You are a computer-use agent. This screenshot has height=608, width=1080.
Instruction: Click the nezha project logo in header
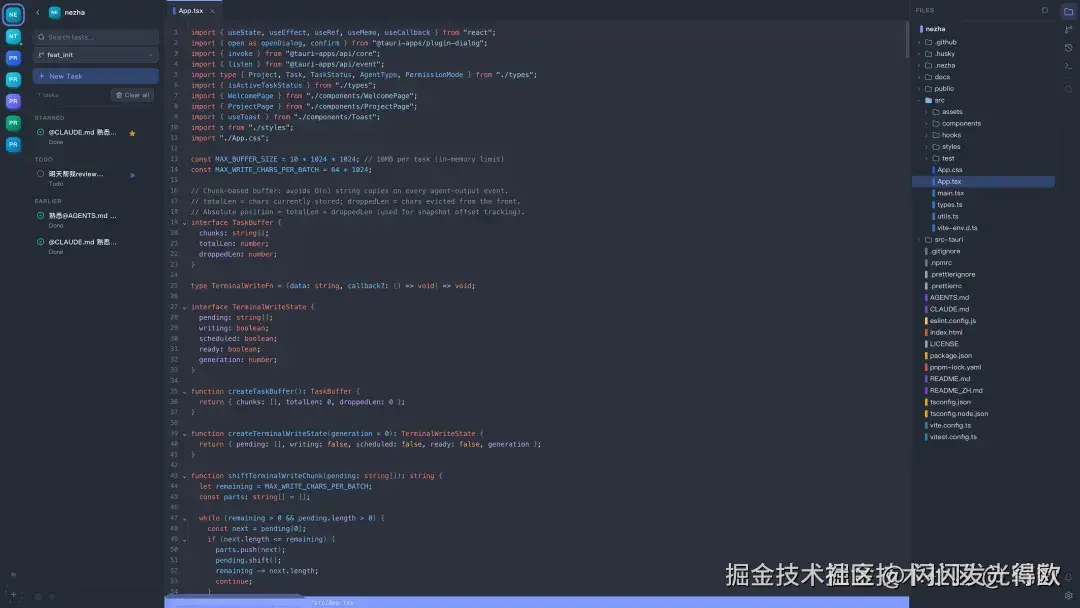[x=54, y=12]
